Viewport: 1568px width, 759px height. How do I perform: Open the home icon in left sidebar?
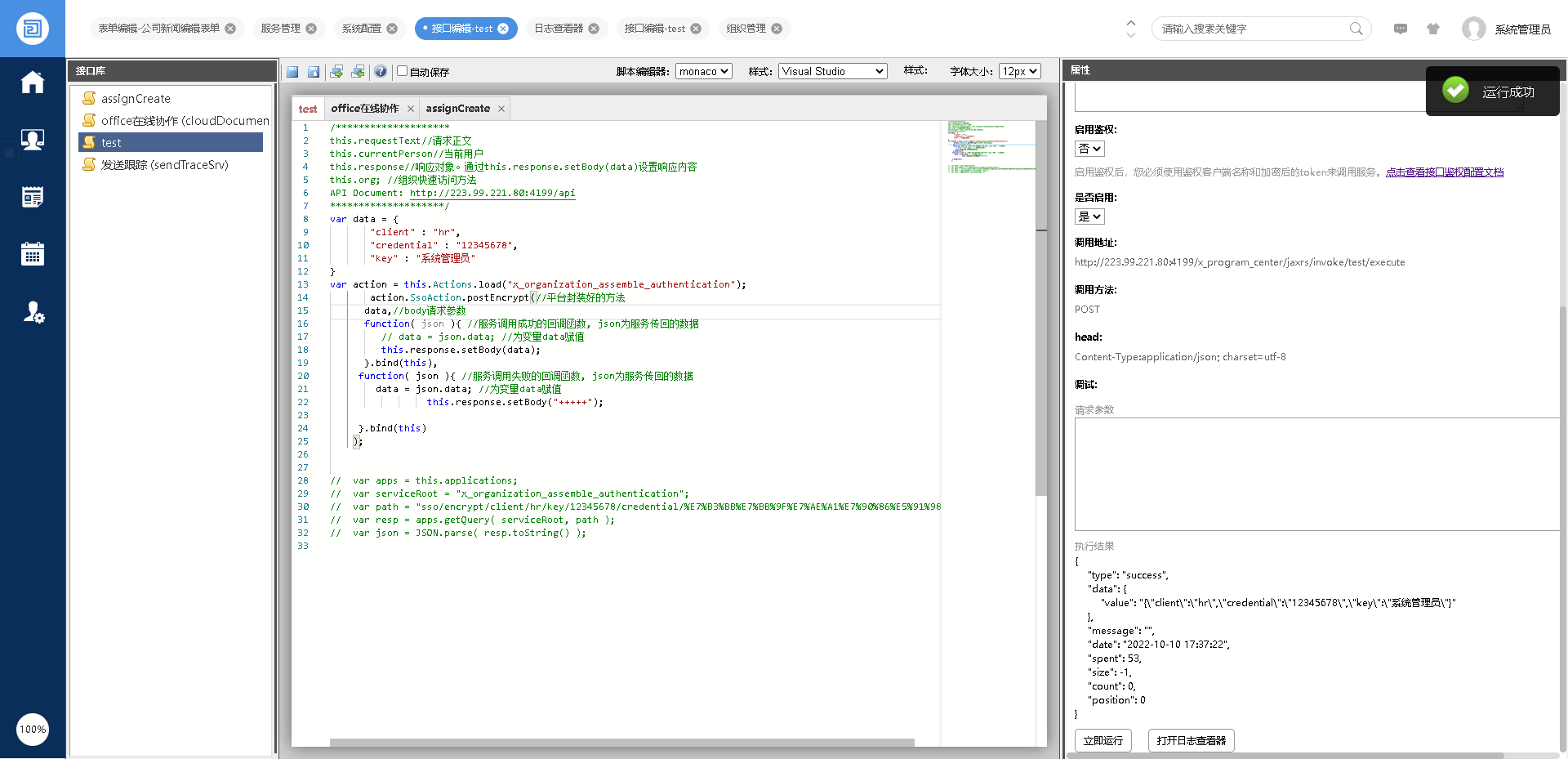coord(33,83)
